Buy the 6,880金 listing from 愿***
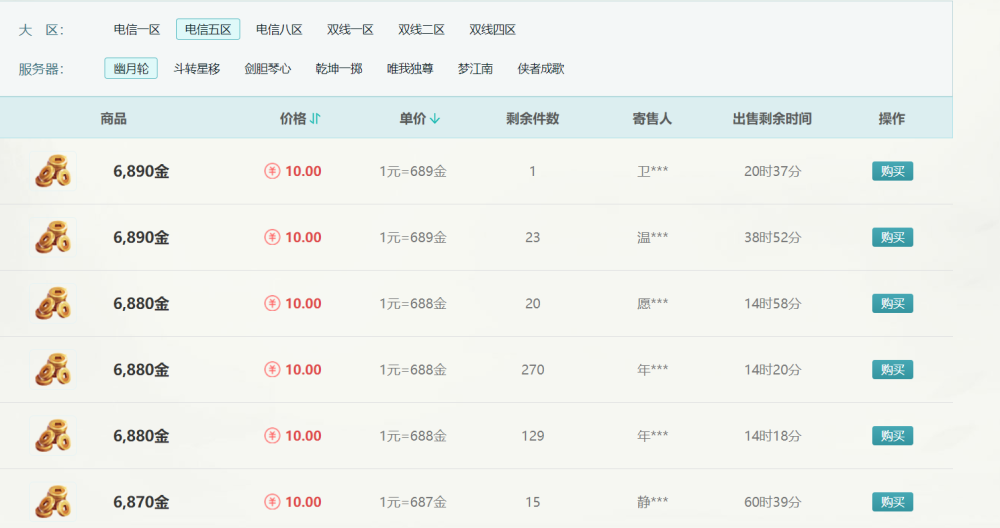The height and width of the screenshot is (528, 1000). [x=892, y=304]
